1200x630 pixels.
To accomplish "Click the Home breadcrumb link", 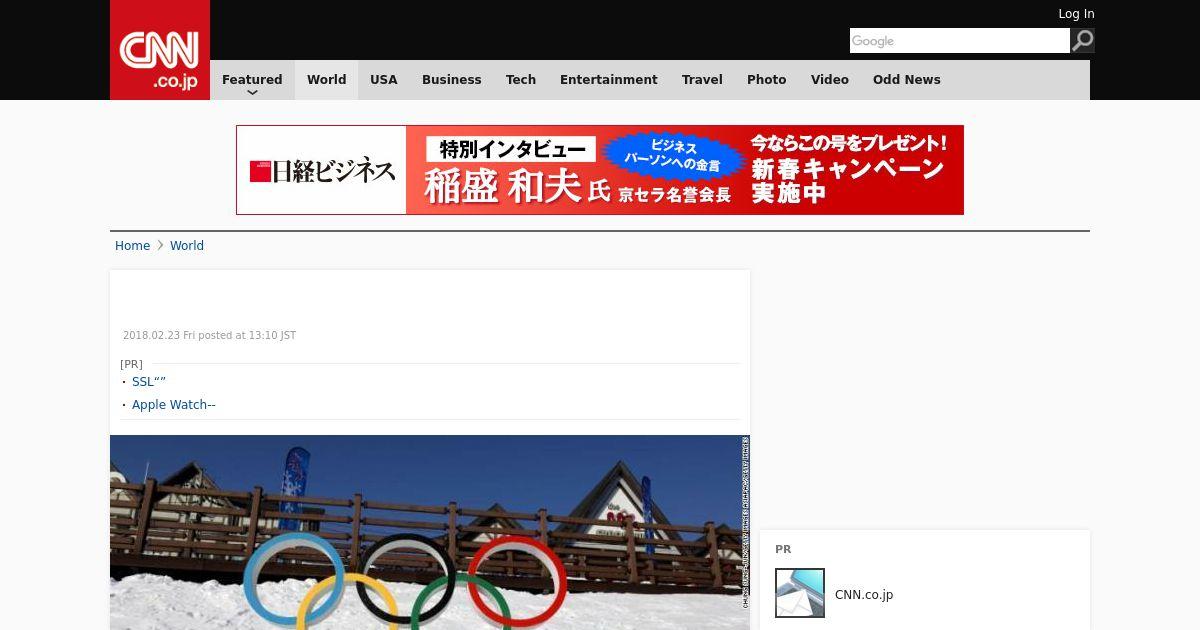I will (132, 246).
